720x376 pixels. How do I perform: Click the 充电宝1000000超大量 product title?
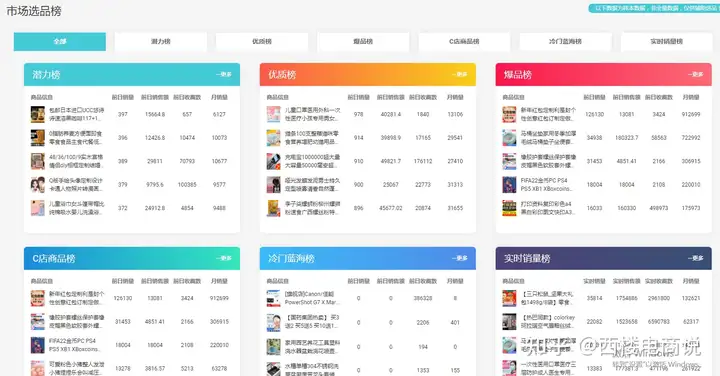(x=313, y=161)
